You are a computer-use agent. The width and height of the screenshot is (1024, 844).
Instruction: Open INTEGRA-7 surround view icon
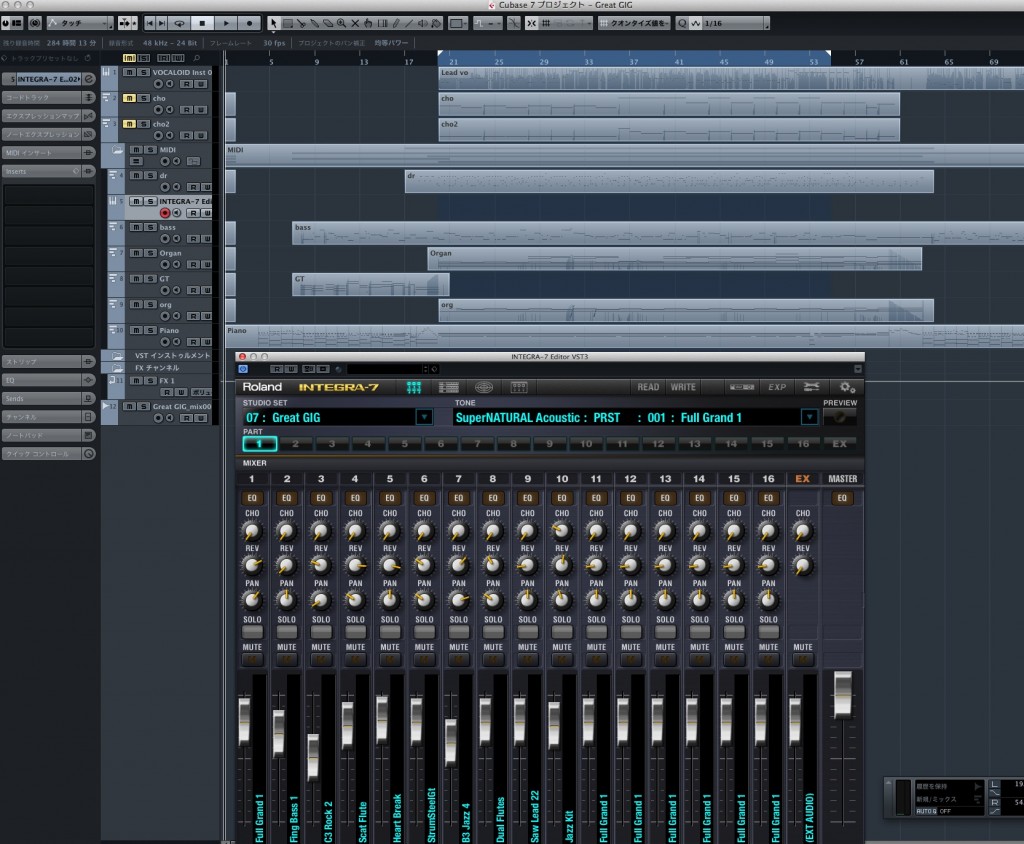[x=484, y=387]
